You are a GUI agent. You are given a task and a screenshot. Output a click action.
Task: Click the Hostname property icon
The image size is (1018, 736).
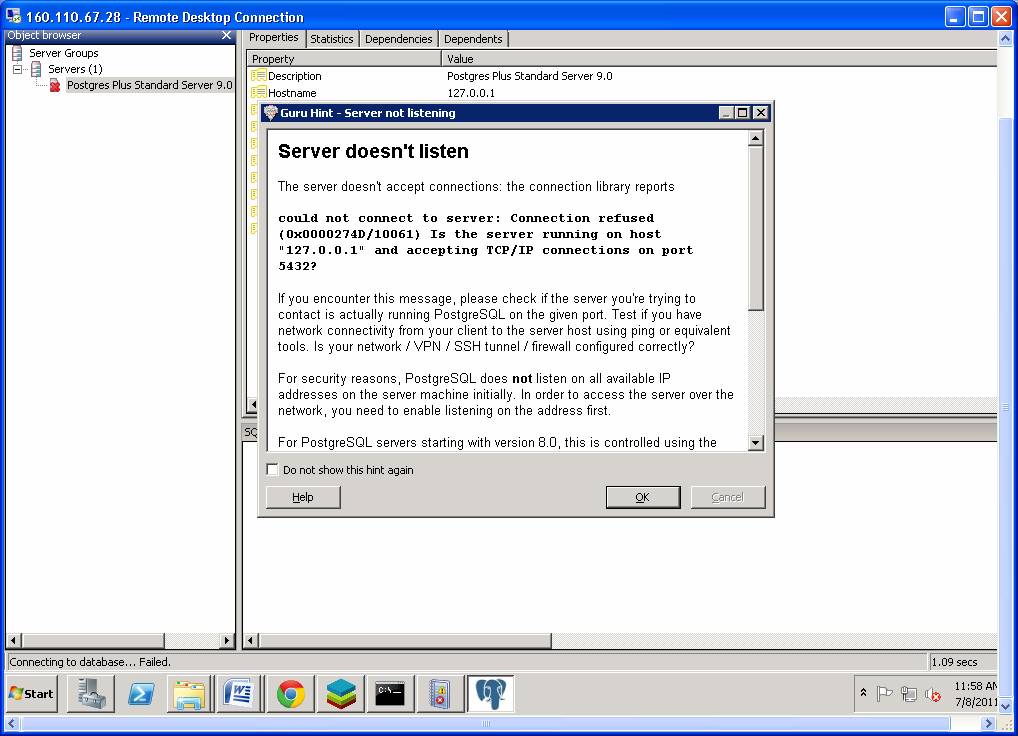point(258,93)
